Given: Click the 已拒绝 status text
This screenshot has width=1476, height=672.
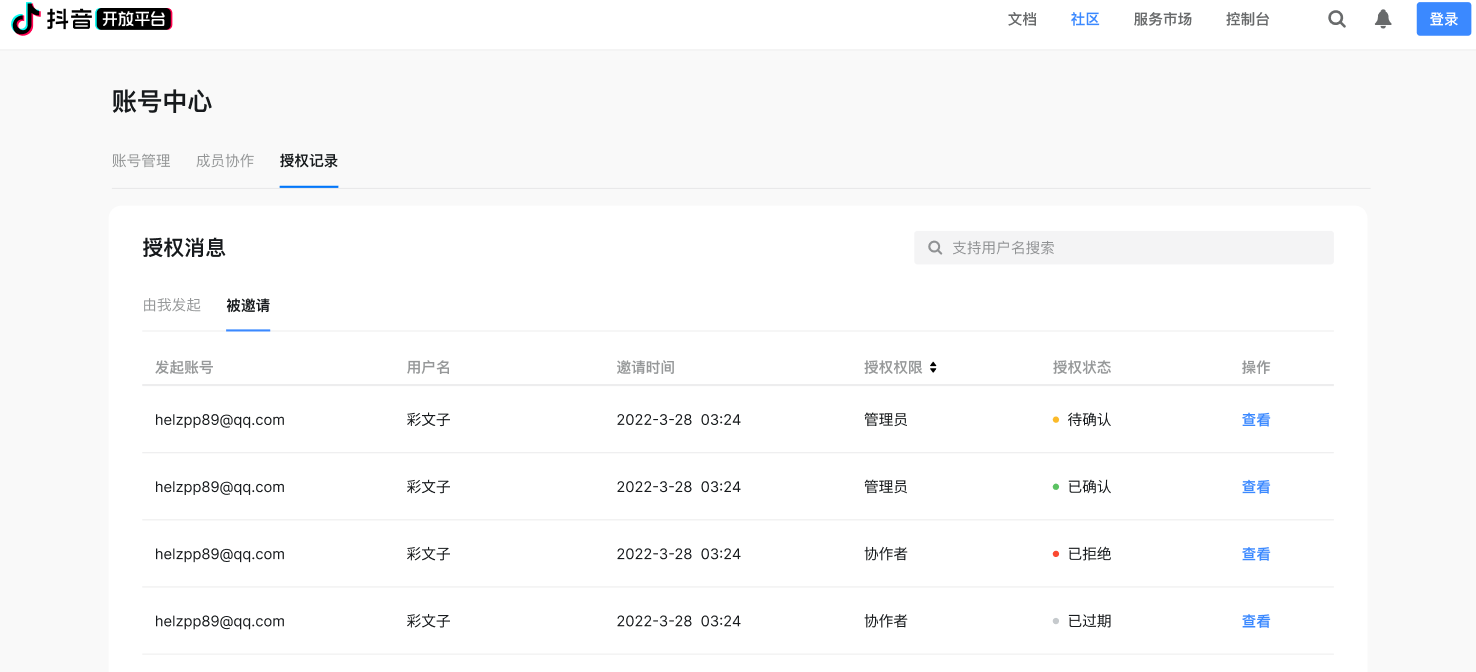Looking at the screenshot, I should point(1089,554).
